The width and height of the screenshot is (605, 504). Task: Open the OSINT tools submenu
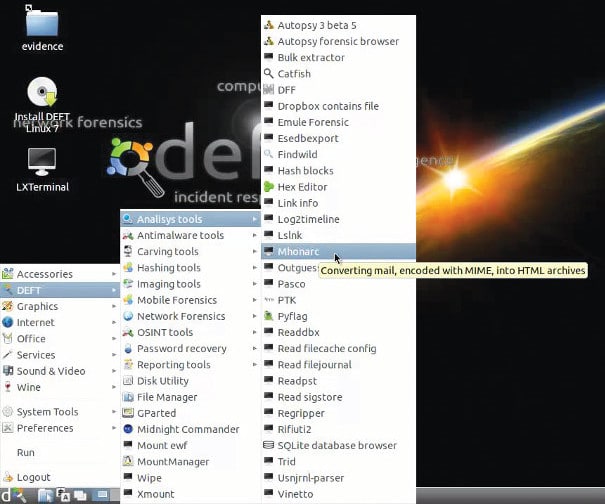point(191,332)
